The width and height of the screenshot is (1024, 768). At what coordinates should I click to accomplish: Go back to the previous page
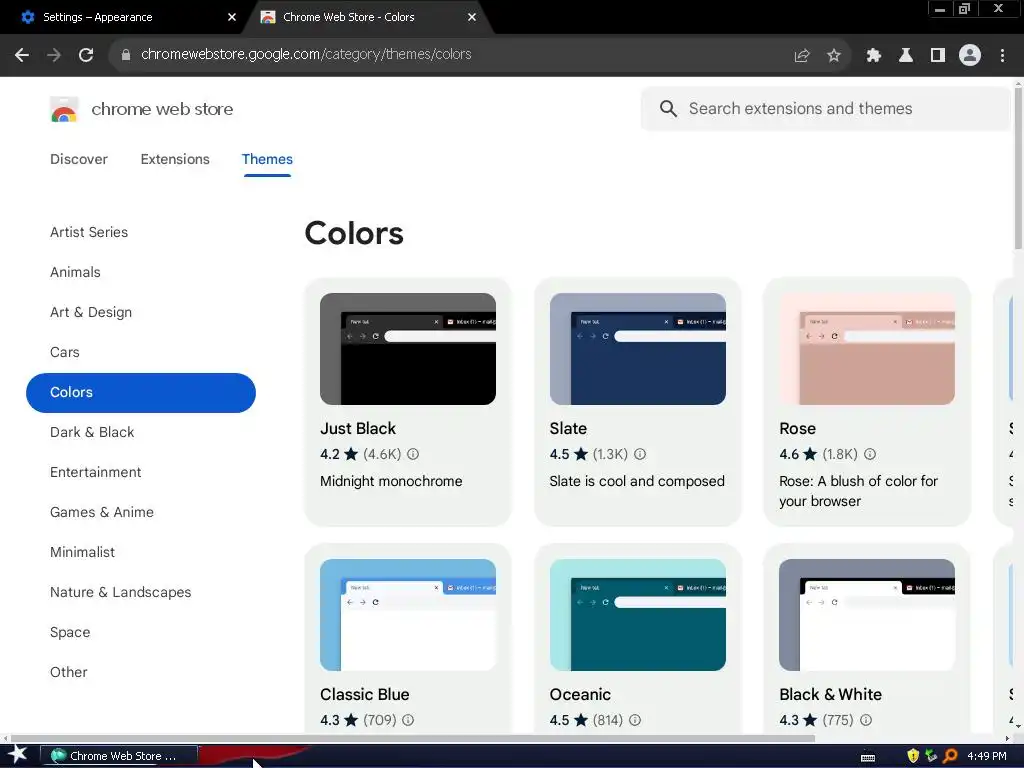22,55
